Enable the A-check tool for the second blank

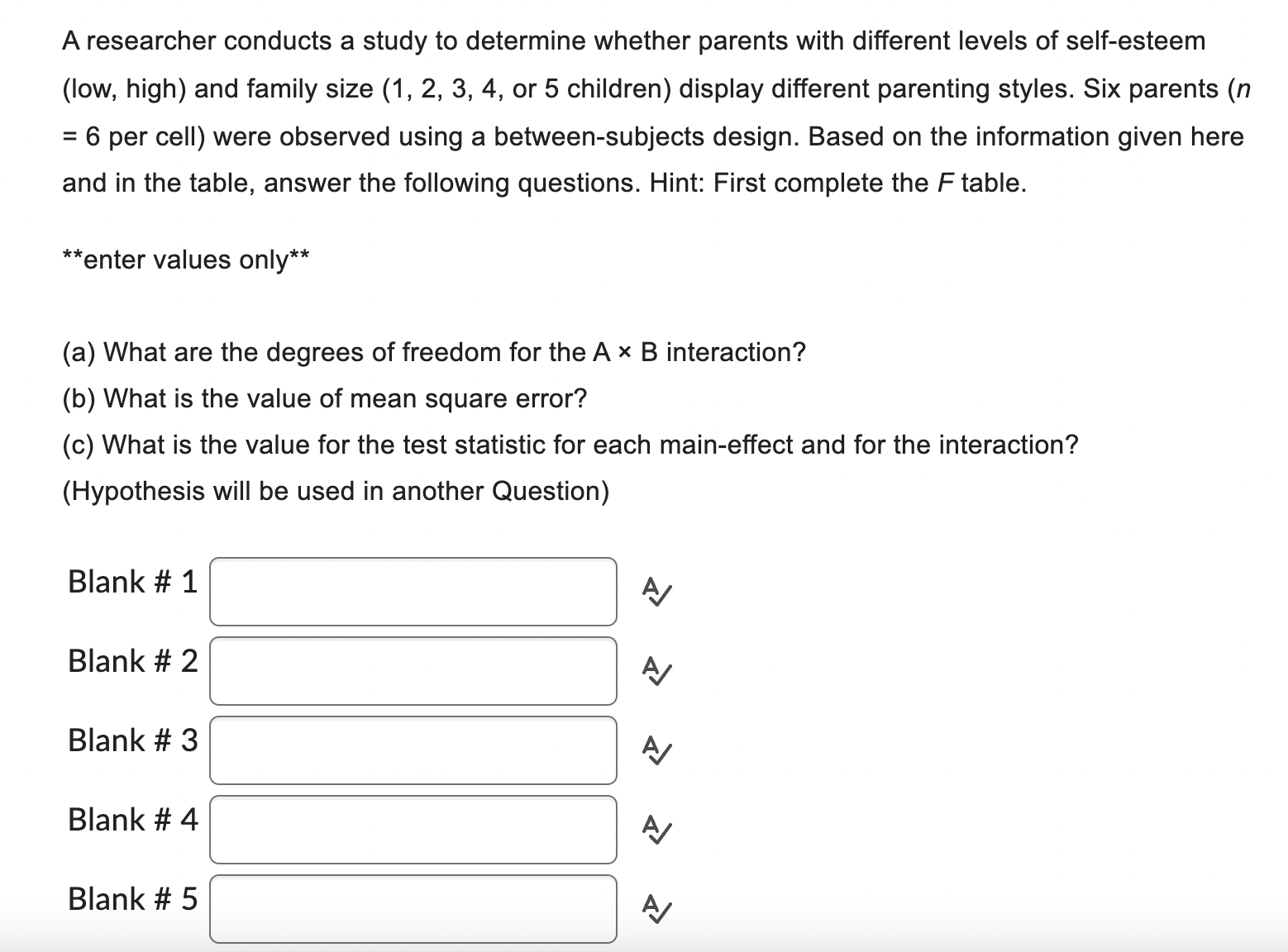(657, 671)
